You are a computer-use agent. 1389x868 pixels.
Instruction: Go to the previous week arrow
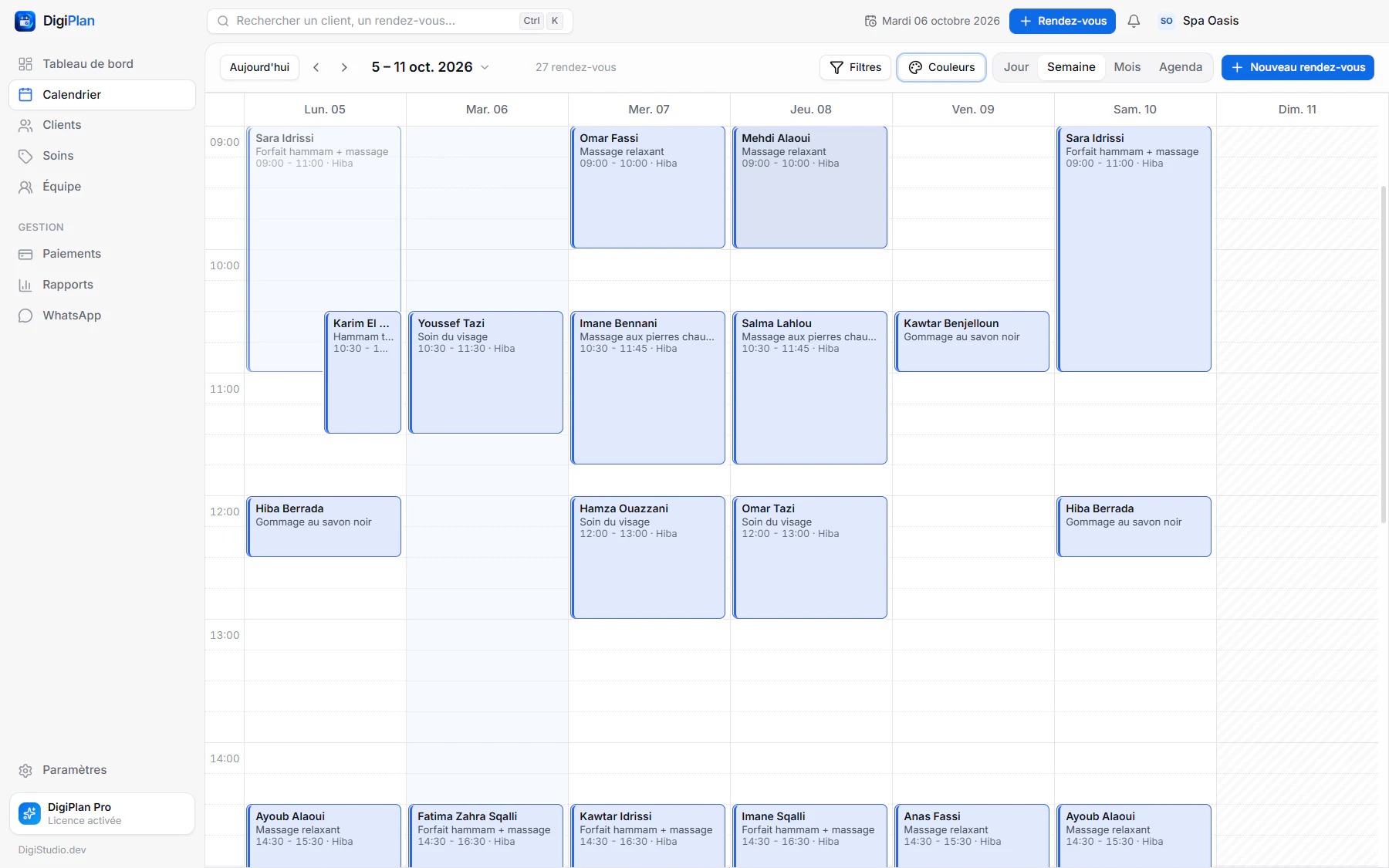click(316, 67)
